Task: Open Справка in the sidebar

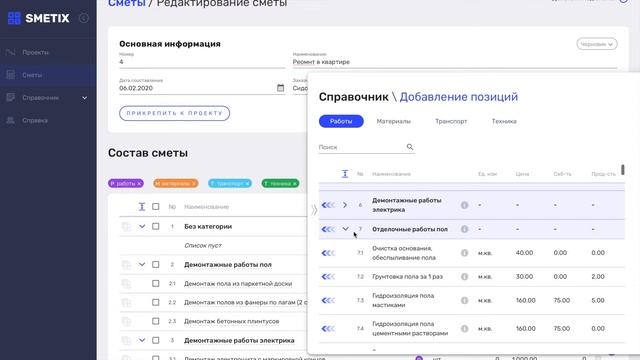Action: pos(35,120)
